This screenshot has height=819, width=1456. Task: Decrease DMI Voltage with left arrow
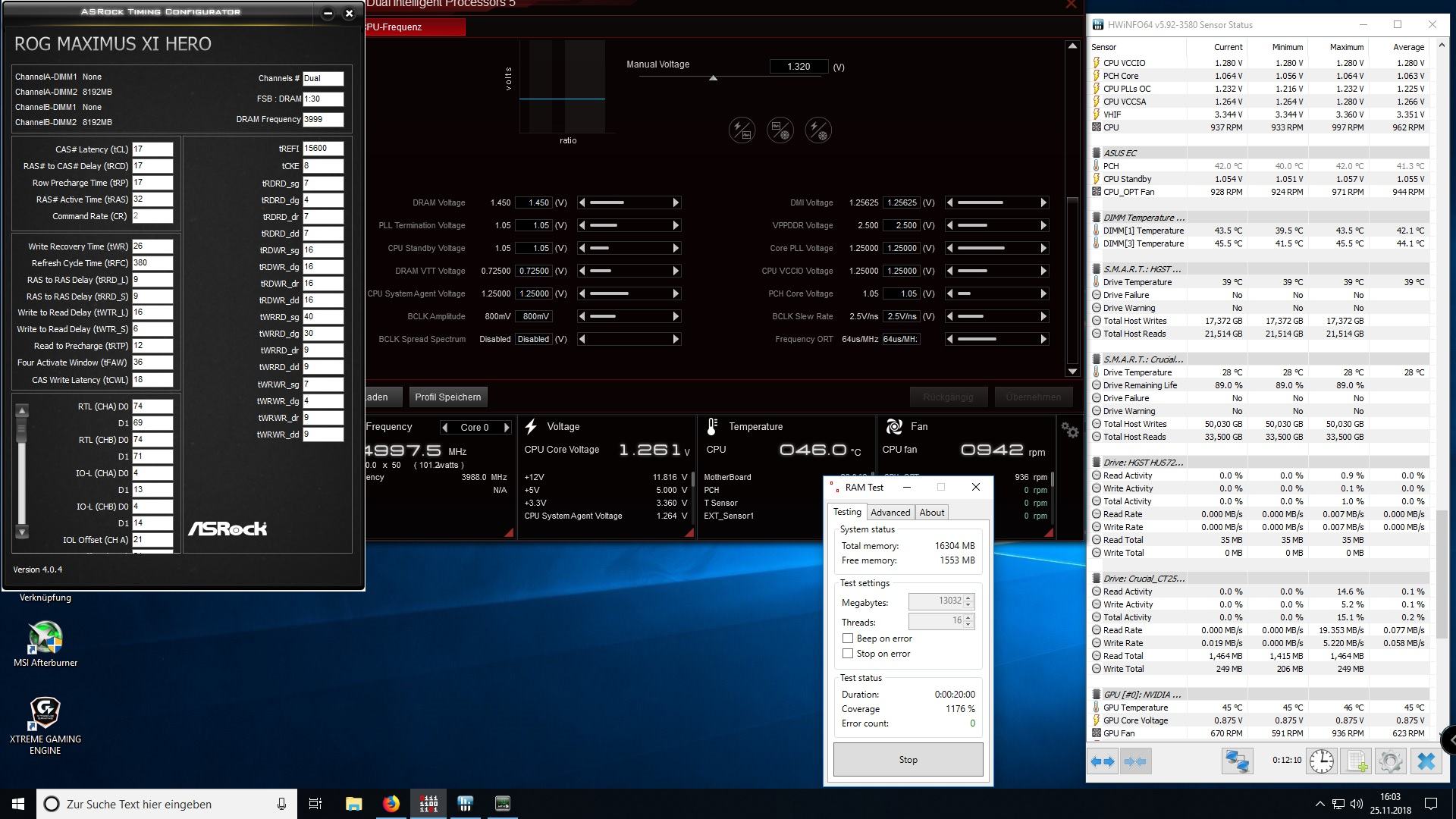coord(950,202)
